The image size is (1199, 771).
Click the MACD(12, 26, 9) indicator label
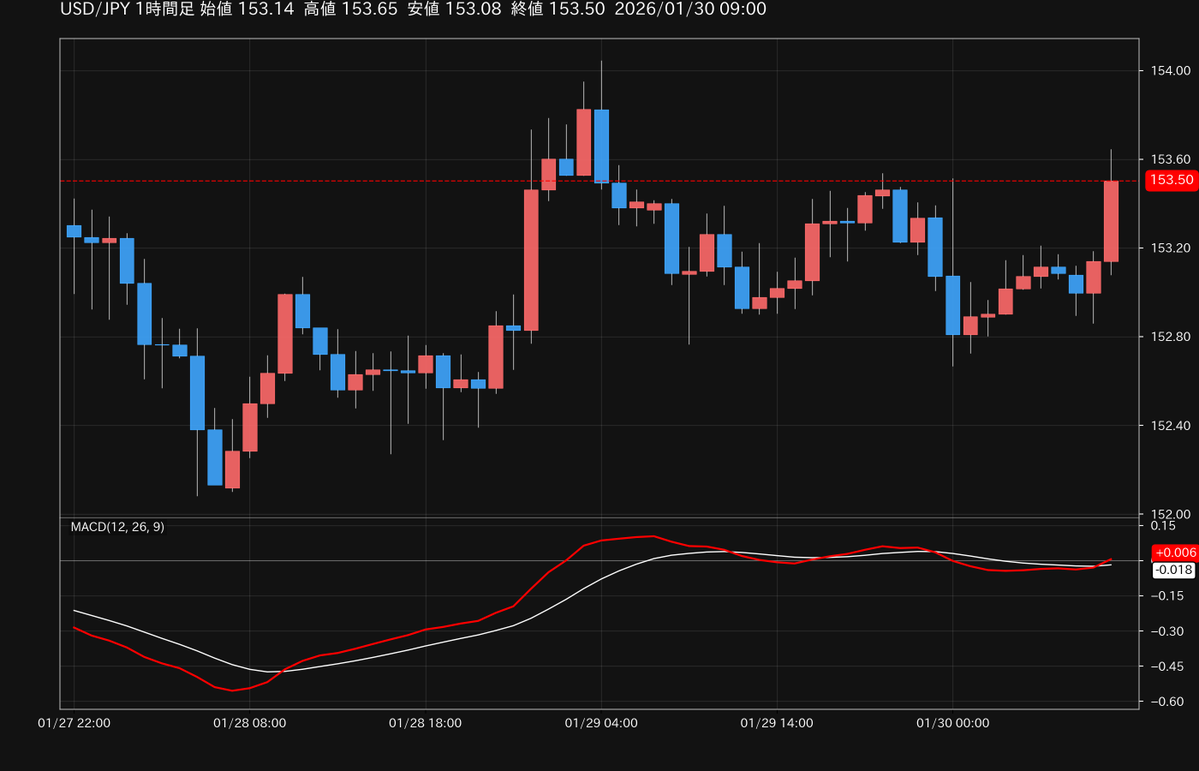coord(117,527)
